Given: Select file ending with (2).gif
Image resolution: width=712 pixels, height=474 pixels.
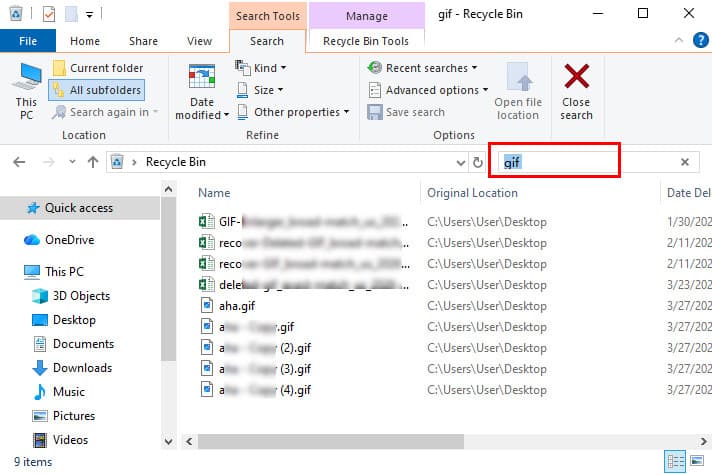Looking at the screenshot, I should 255,348.
